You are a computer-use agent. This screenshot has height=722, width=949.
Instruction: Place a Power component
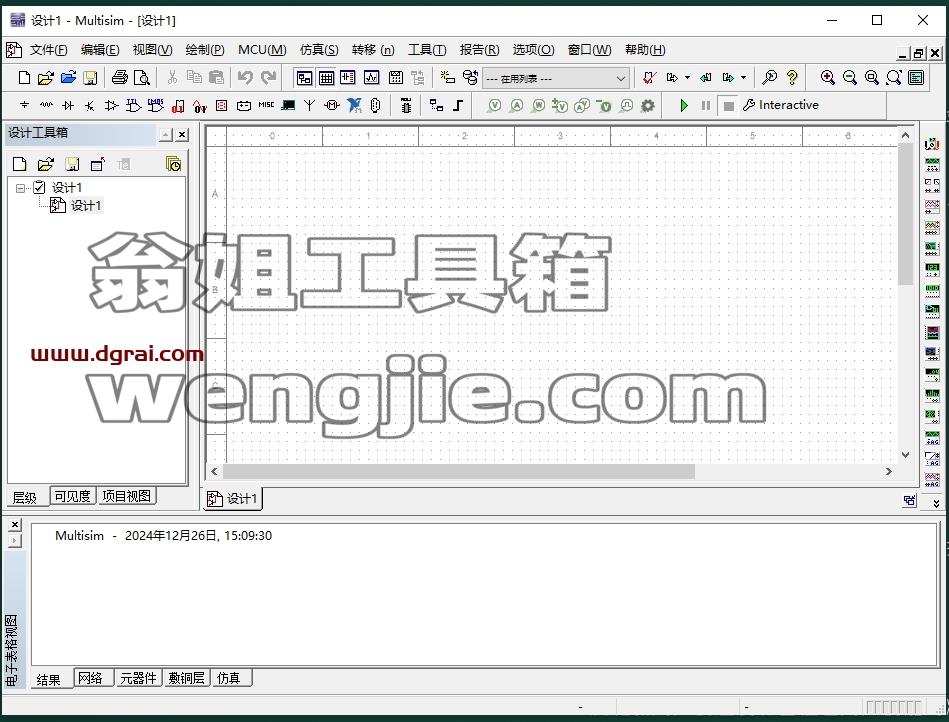244,106
